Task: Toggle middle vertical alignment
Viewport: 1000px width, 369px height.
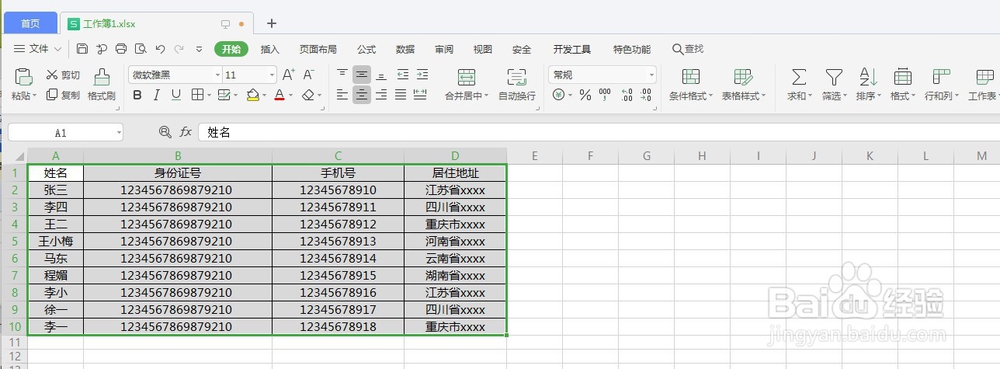Action: [362, 75]
